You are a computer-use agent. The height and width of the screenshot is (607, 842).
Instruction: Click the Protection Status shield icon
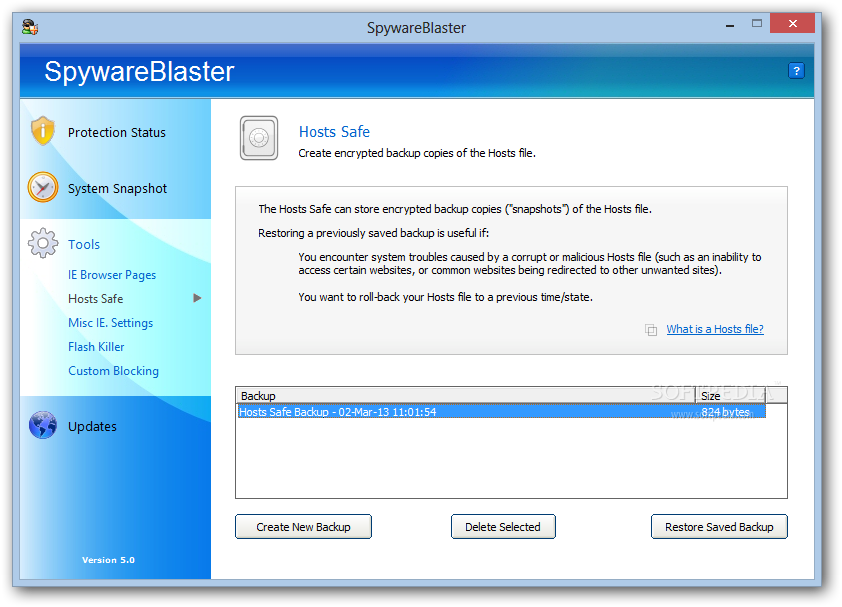(42, 131)
